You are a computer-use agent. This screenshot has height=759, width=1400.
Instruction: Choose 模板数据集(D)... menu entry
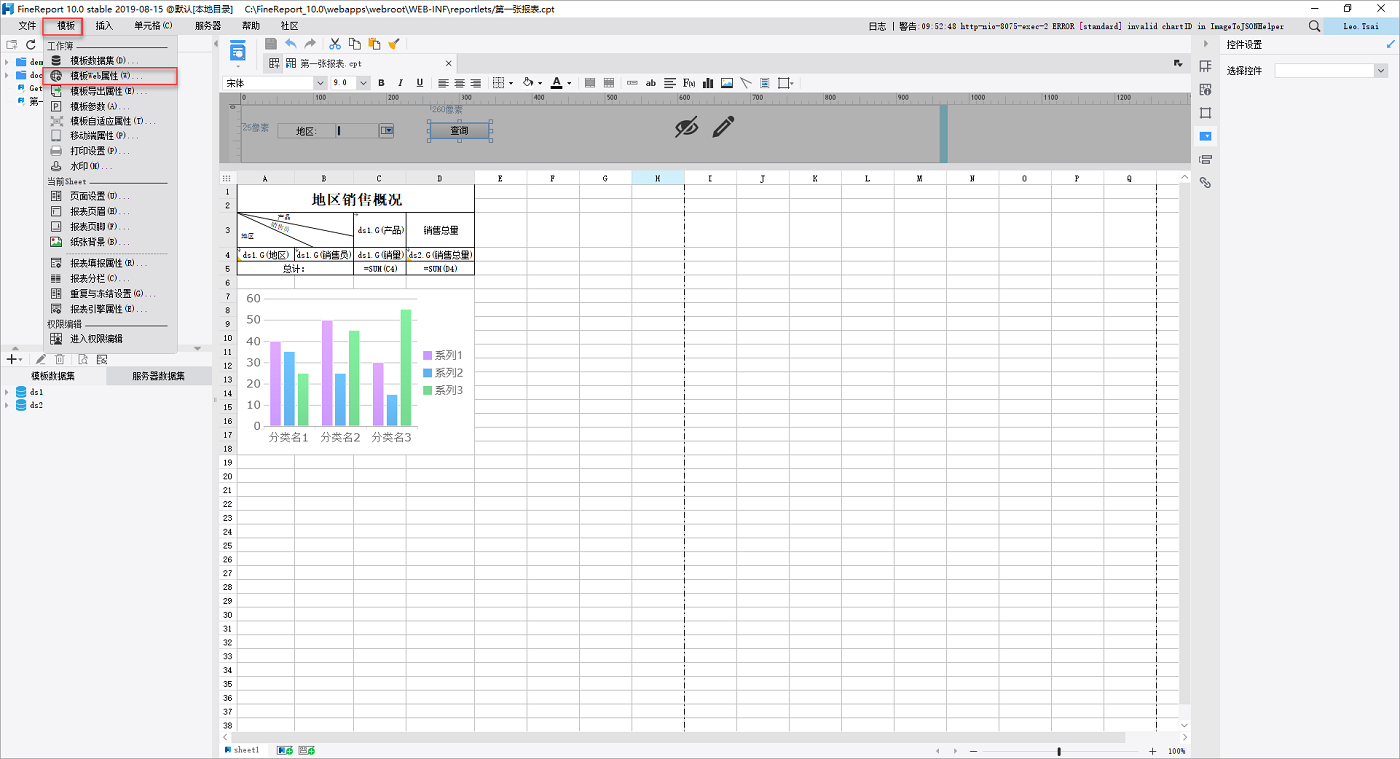110,61
